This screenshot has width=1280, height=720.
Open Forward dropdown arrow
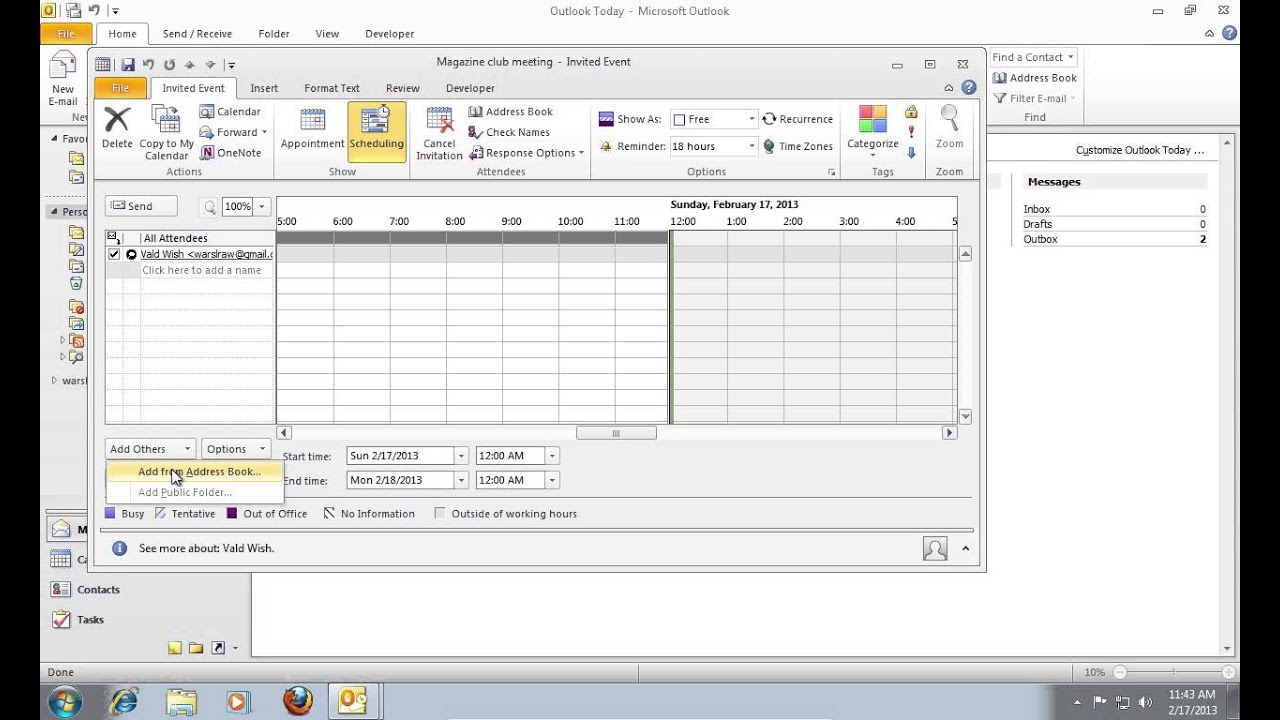[x=264, y=132]
